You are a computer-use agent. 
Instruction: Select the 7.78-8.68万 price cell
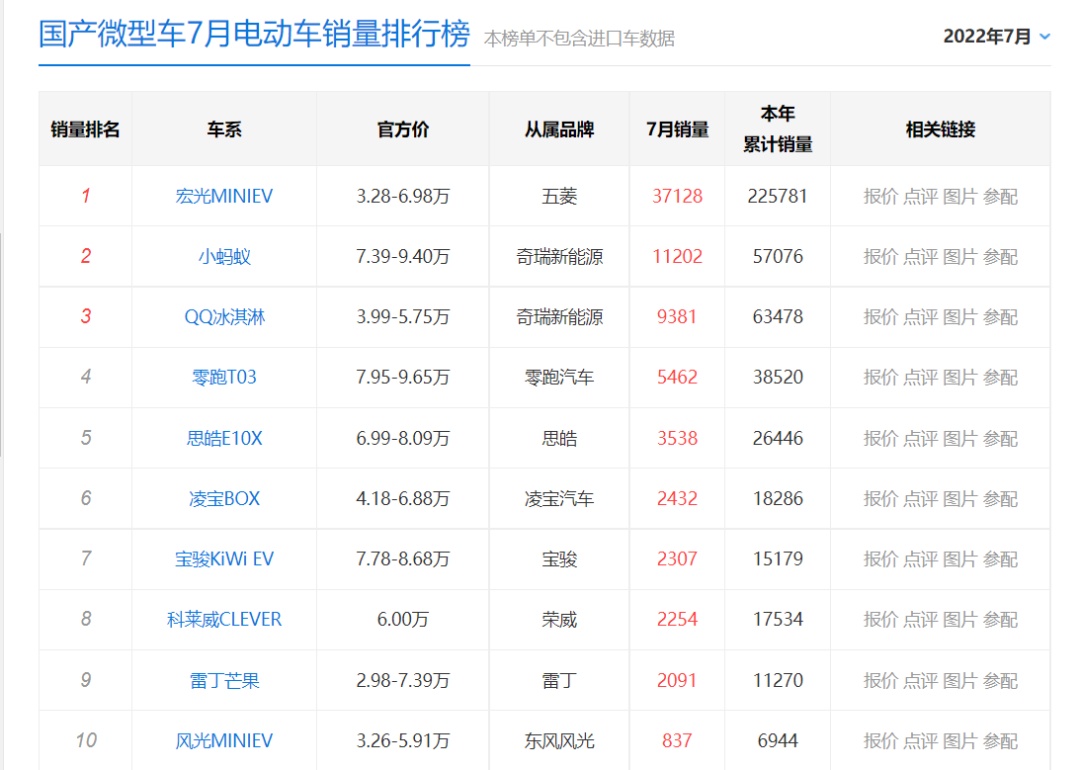coord(403,559)
